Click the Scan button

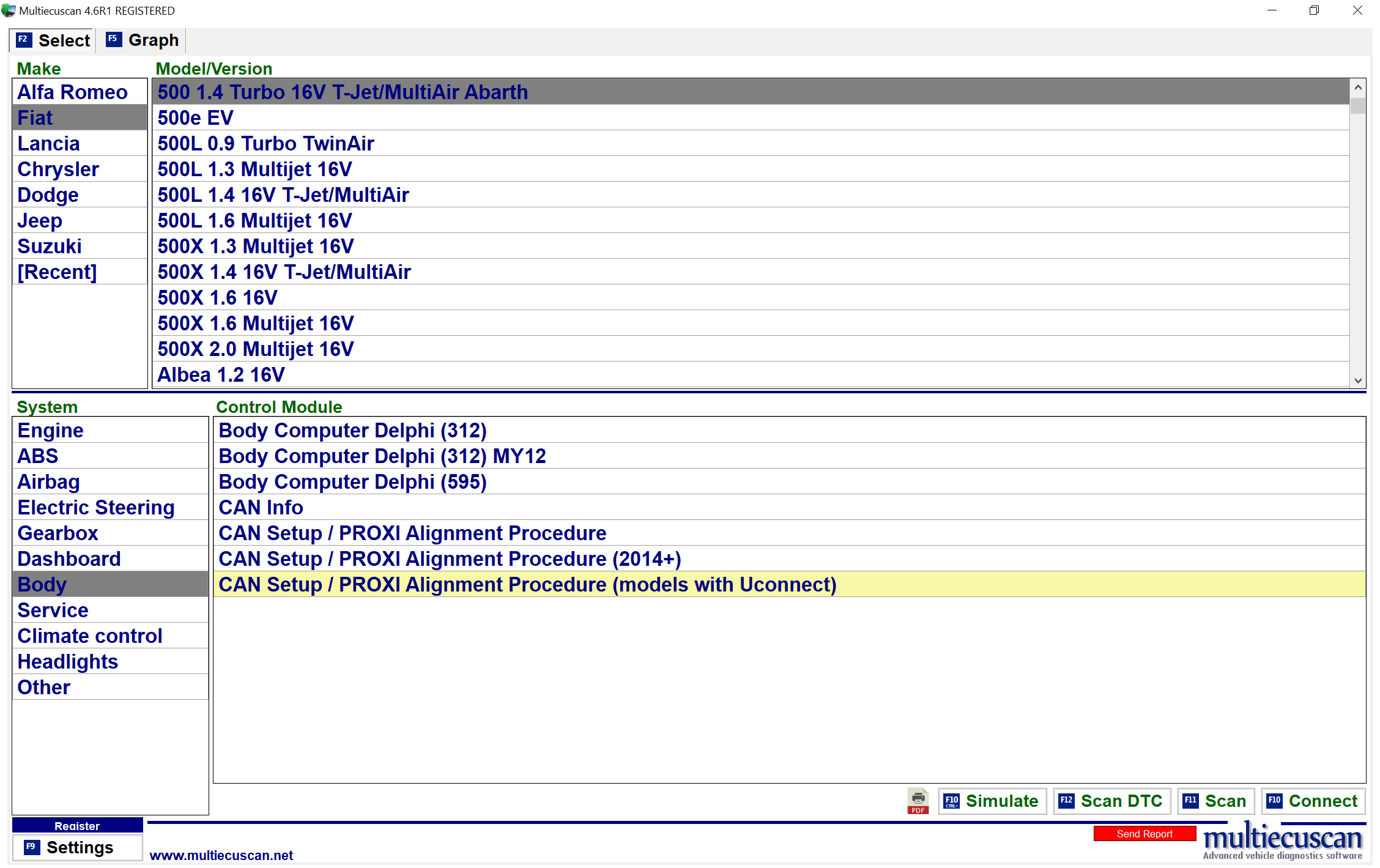pos(1215,801)
